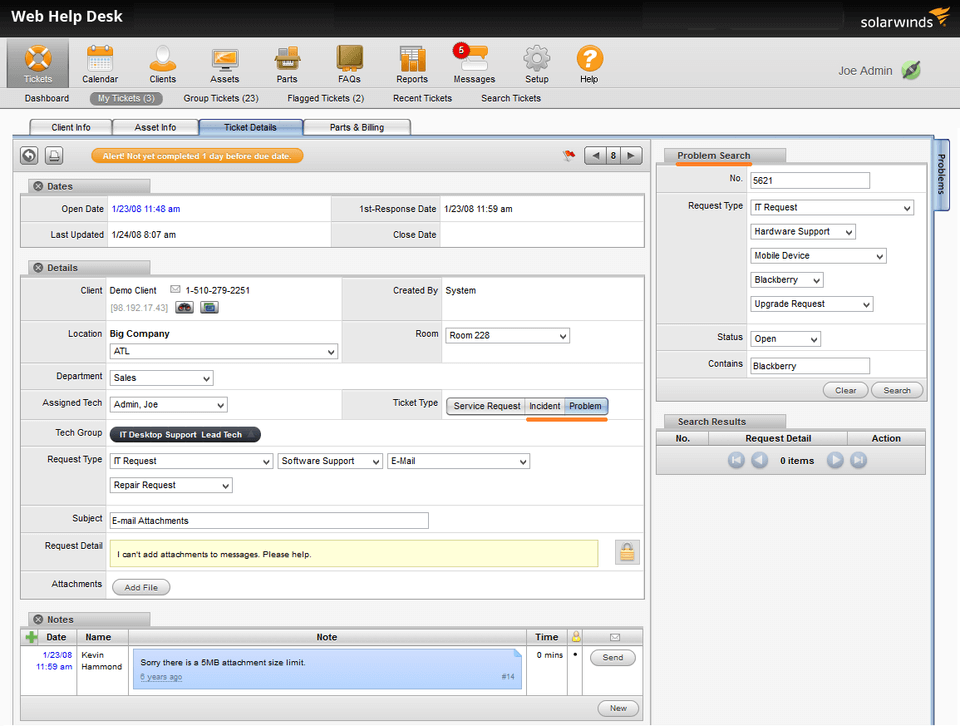960x726 pixels.
Task: Open the Problems side tab
Action: pyautogui.click(x=942, y=174)
